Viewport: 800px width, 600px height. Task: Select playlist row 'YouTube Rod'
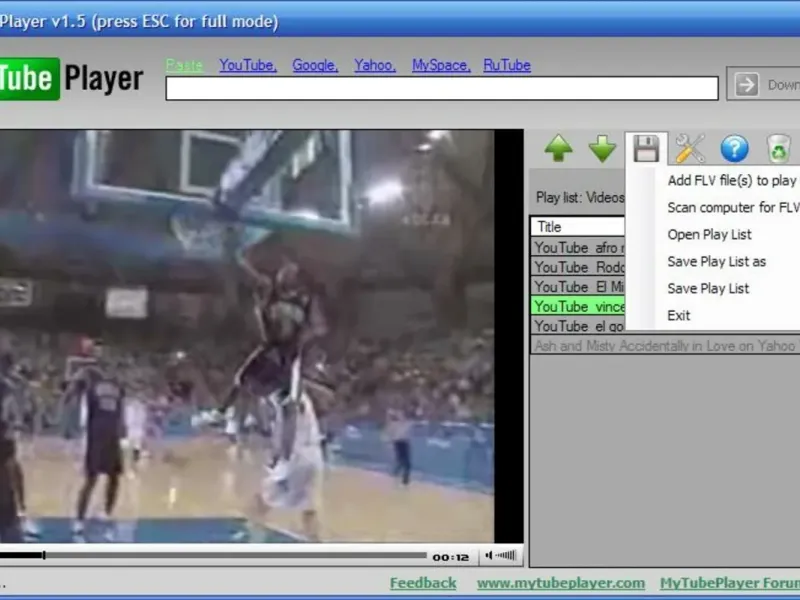[578, 267]
